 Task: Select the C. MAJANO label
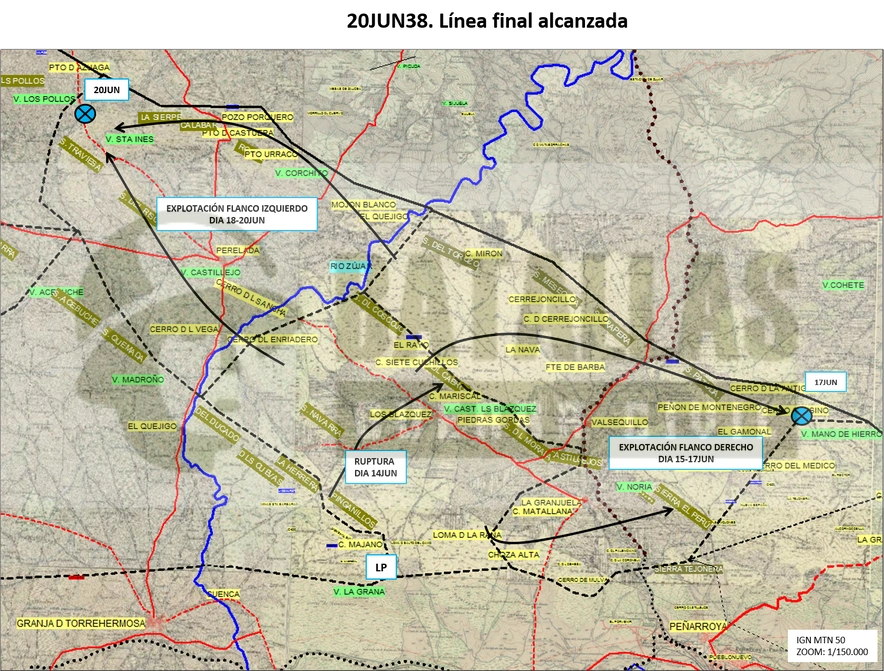point(360,544)
